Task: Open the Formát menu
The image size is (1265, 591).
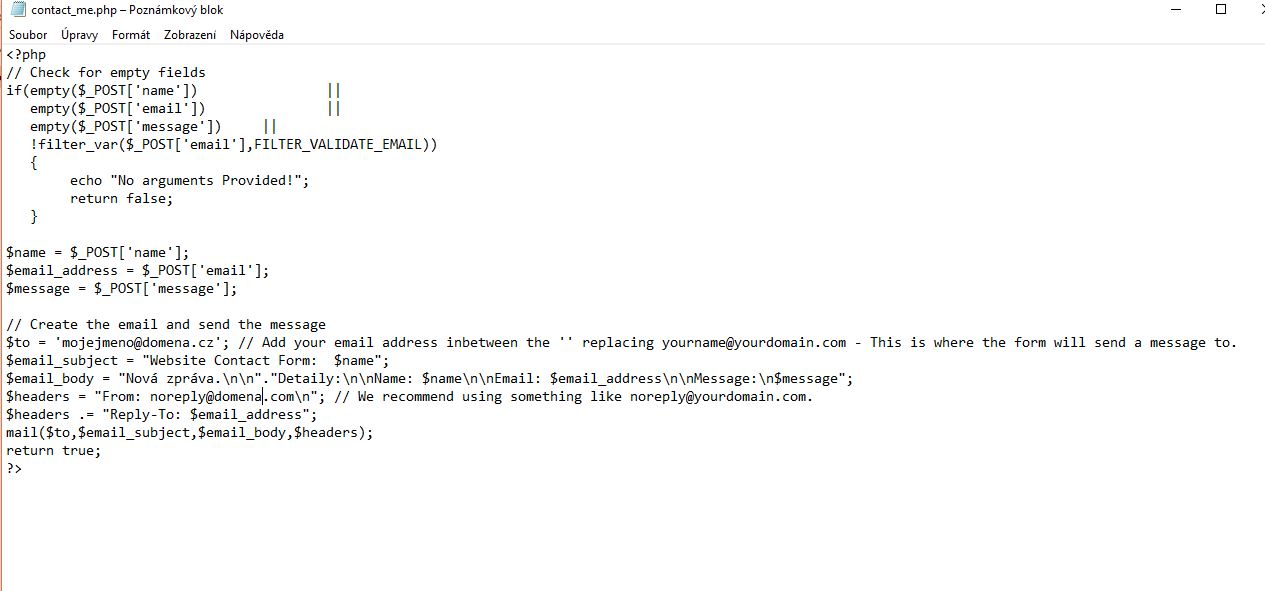Action: click(131, 35)
